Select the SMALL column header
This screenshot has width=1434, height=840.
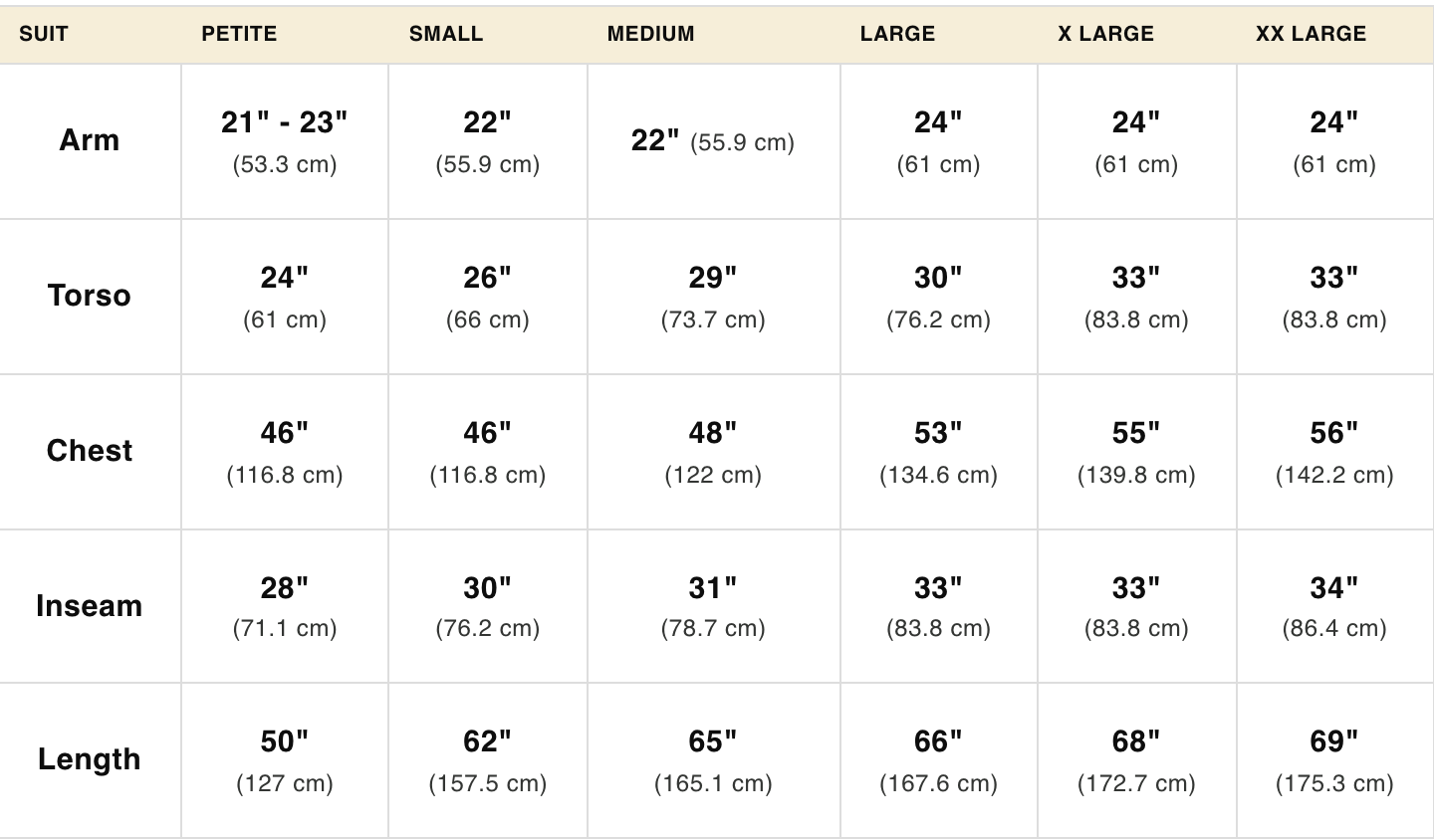[x=446, y=34]
